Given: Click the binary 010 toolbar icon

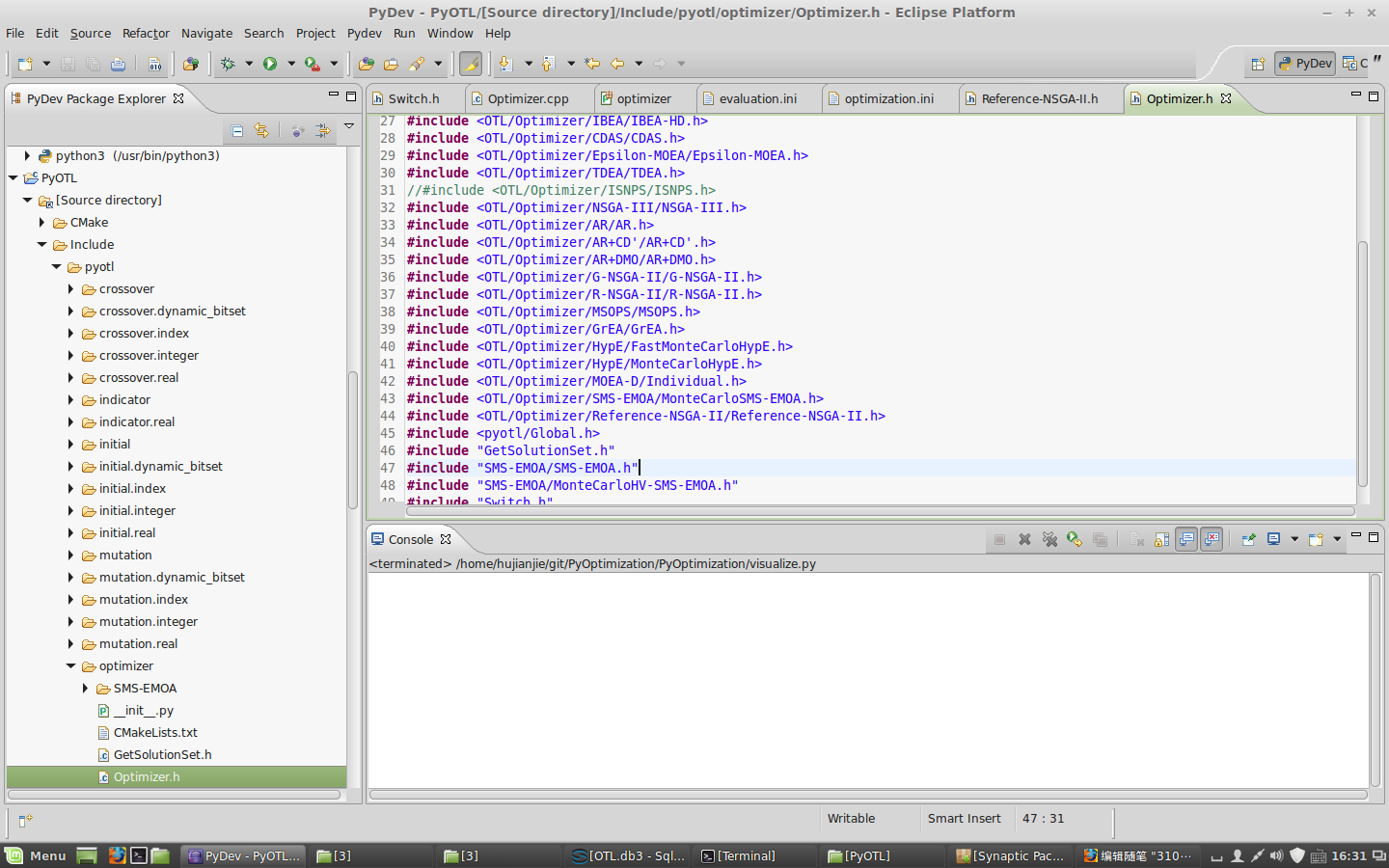Looking at the screenshot, I should [x=154, y=64].
